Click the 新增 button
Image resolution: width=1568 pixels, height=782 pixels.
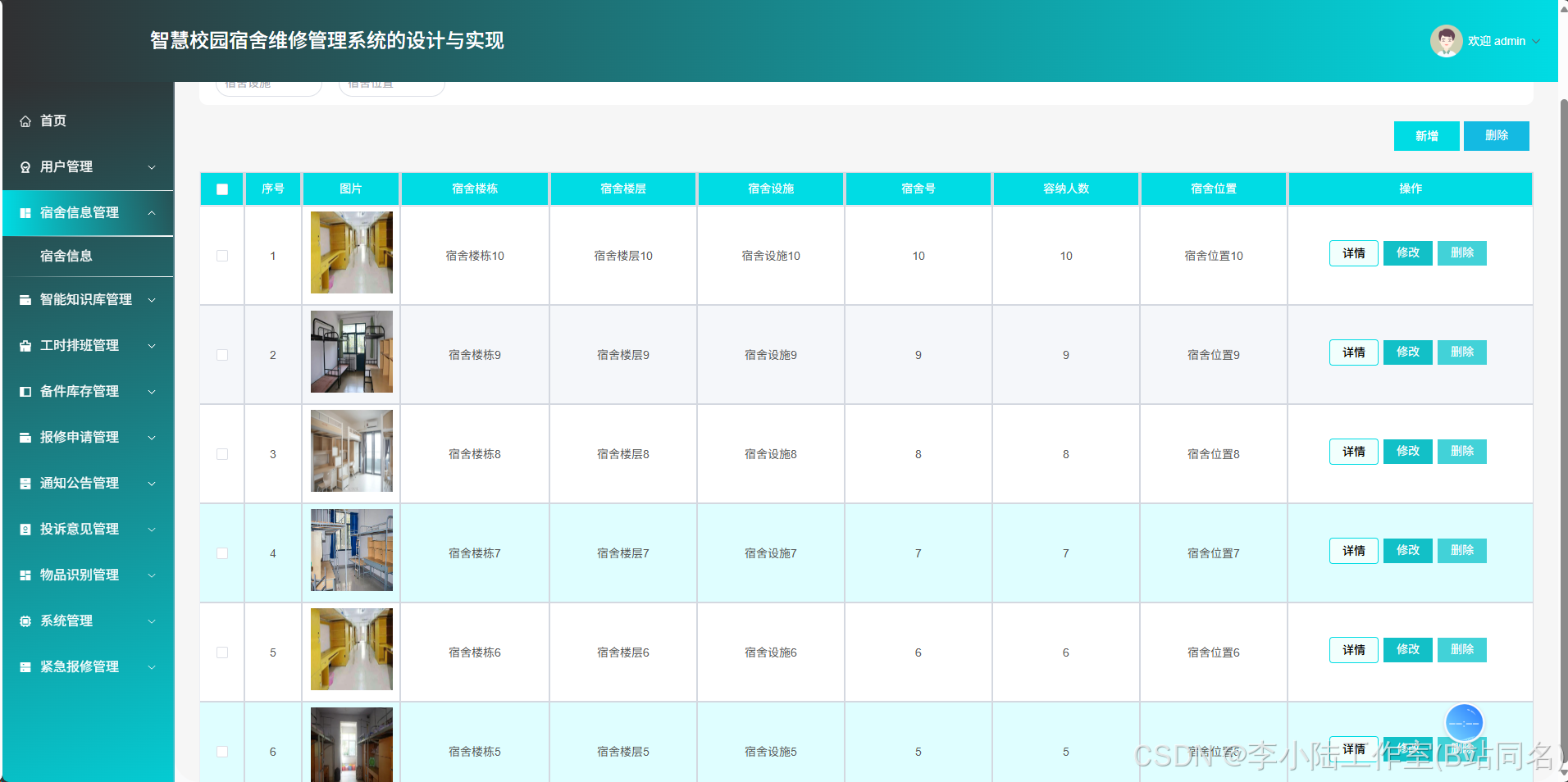coord(1426,136)
